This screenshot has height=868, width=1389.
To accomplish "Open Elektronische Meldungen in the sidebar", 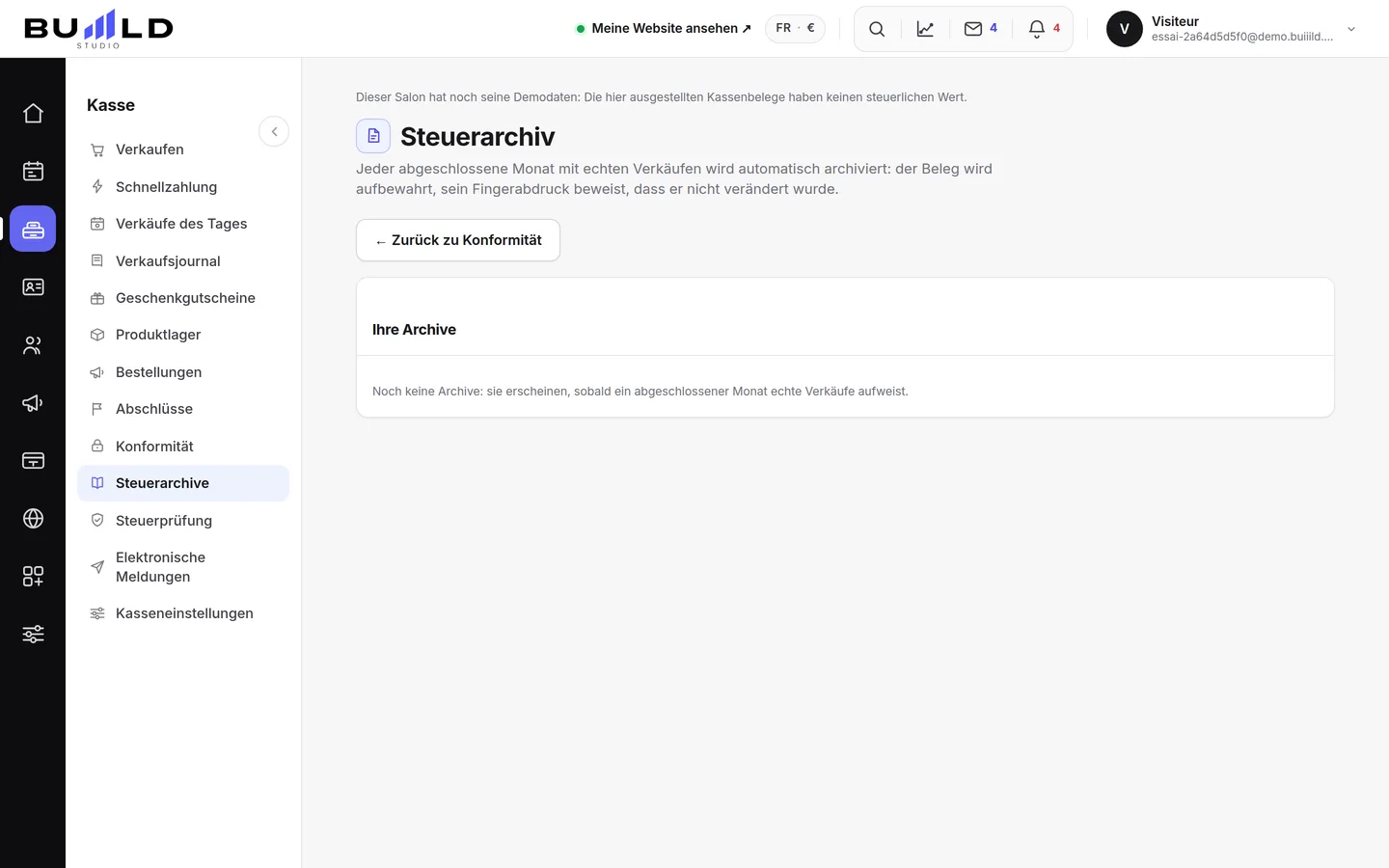I will [183, 567].
